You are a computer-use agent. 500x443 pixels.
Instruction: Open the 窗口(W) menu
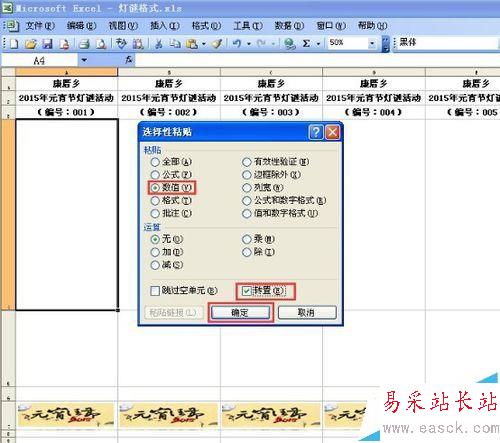click(x=331, y=26)
